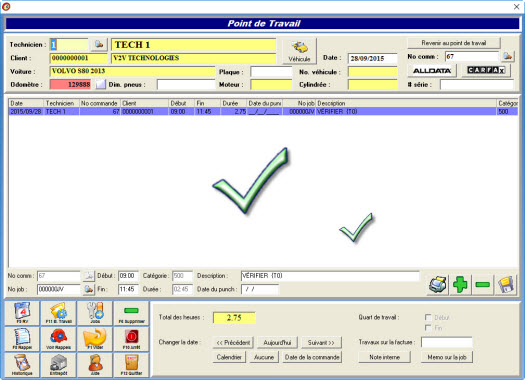Select the table row dated 2015/09/28
The image size is (525, 380).
click(263, 111)
